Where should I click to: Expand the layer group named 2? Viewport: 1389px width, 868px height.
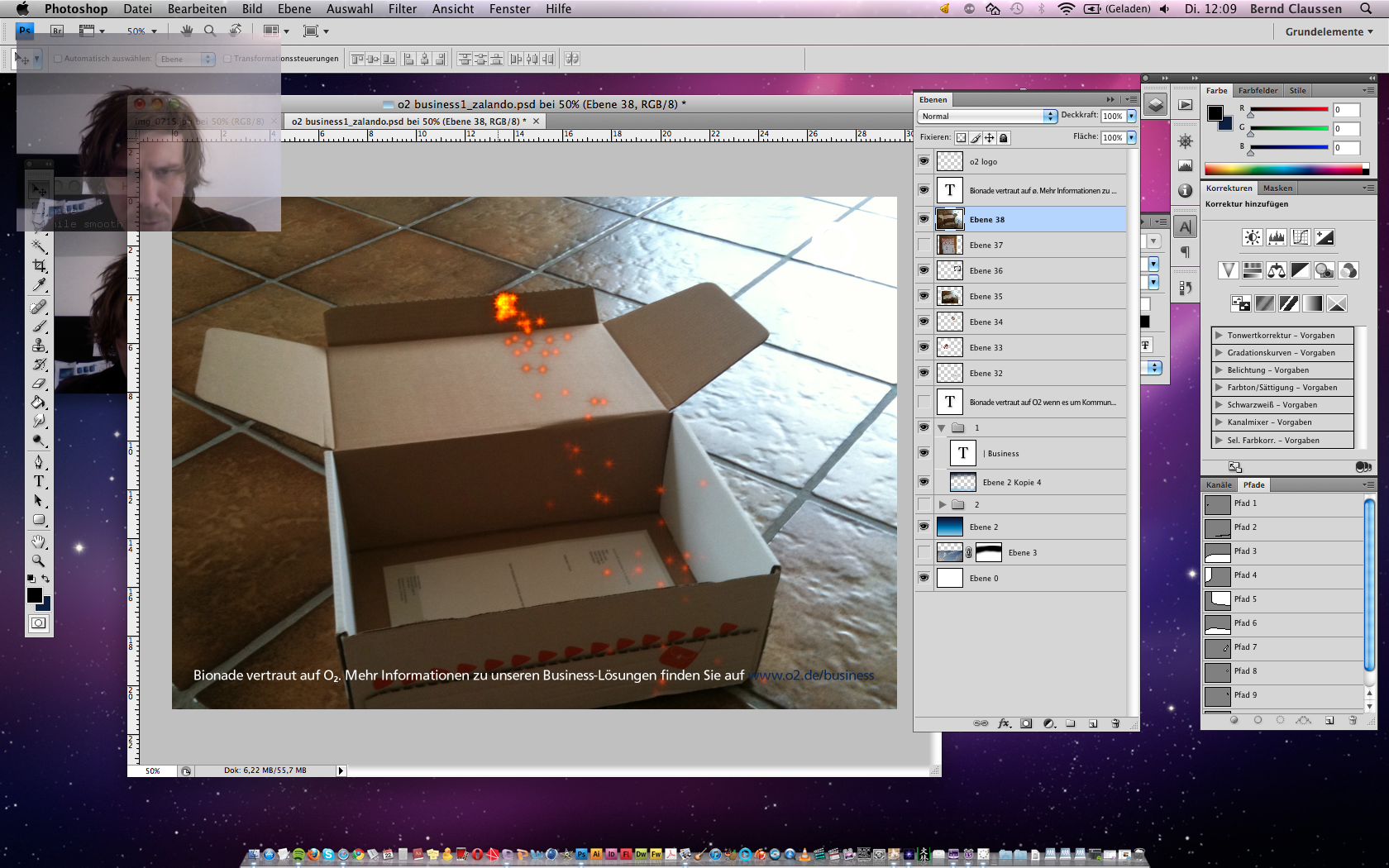pyautogui.click(x=943, y=504)
